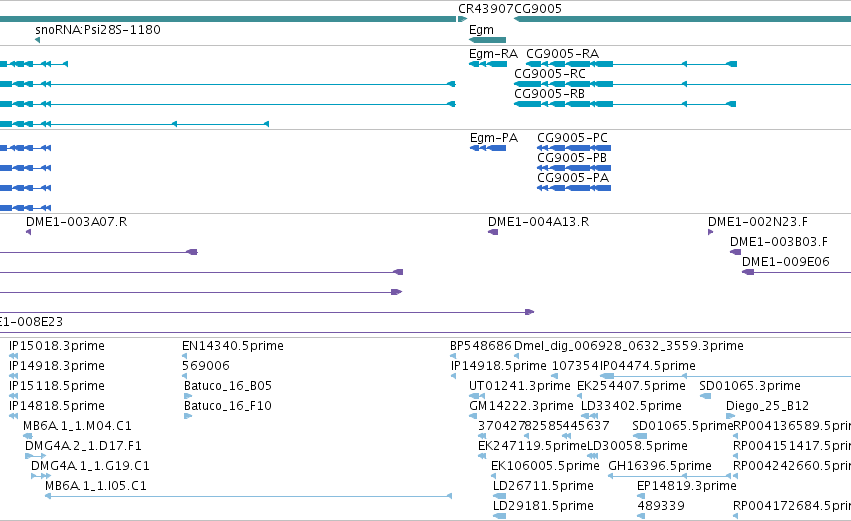Select the Egm gene bar
This screenshot has height=521, width=851.
[487, 40]
